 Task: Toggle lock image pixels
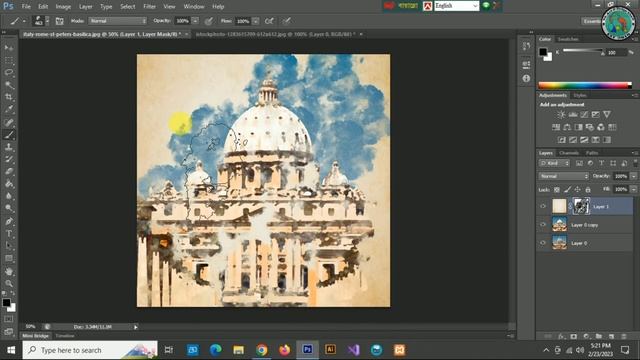pos(567,189)
